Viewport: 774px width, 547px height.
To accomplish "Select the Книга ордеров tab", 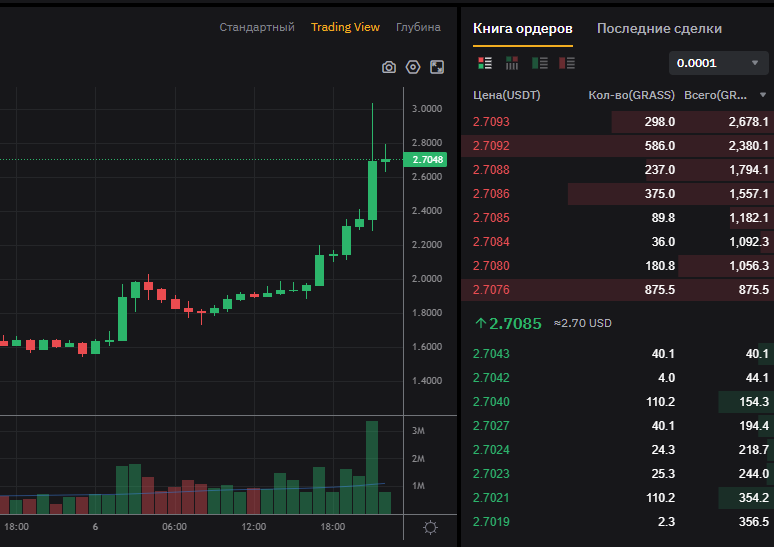I will click(523, 29).
